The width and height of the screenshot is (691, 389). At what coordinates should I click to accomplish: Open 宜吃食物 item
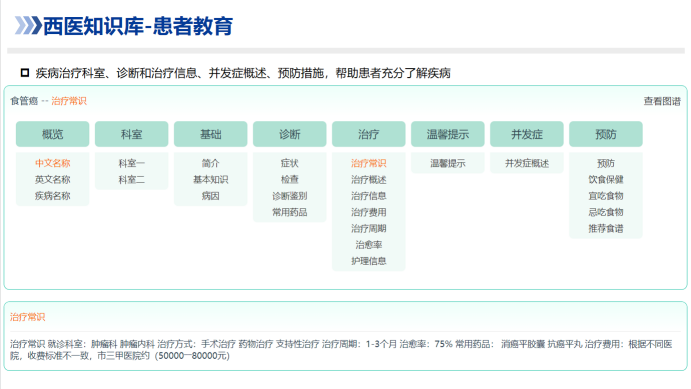pyautogui.click(x=606, y=196)
